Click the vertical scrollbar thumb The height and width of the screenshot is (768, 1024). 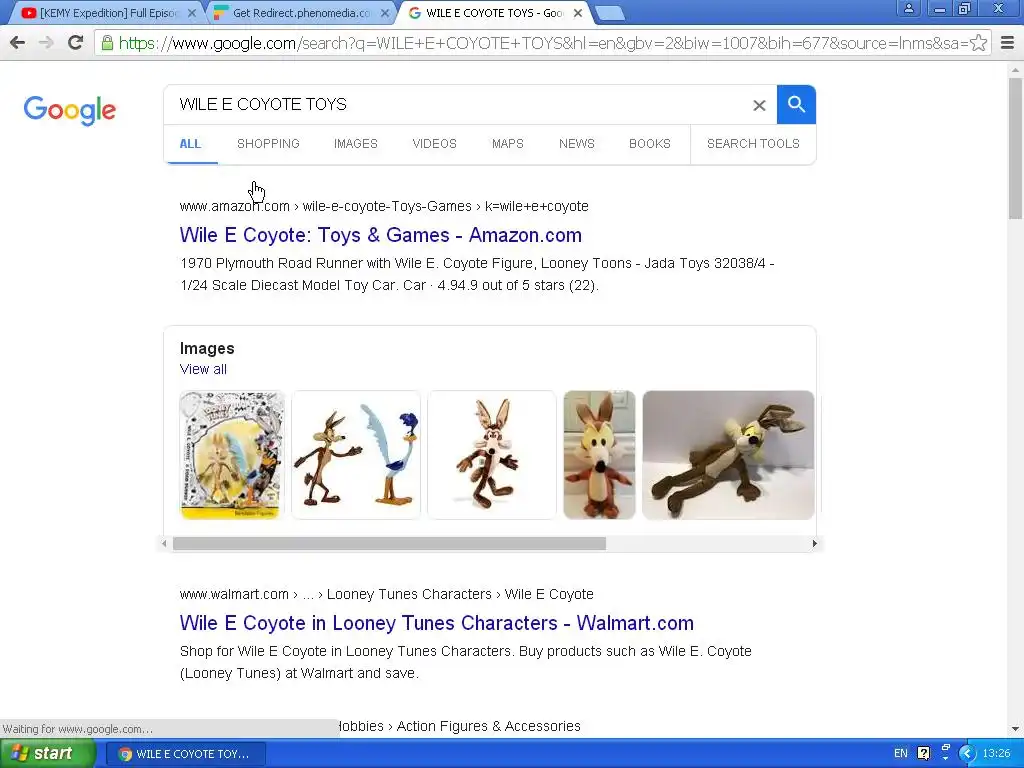(1016, 148)
